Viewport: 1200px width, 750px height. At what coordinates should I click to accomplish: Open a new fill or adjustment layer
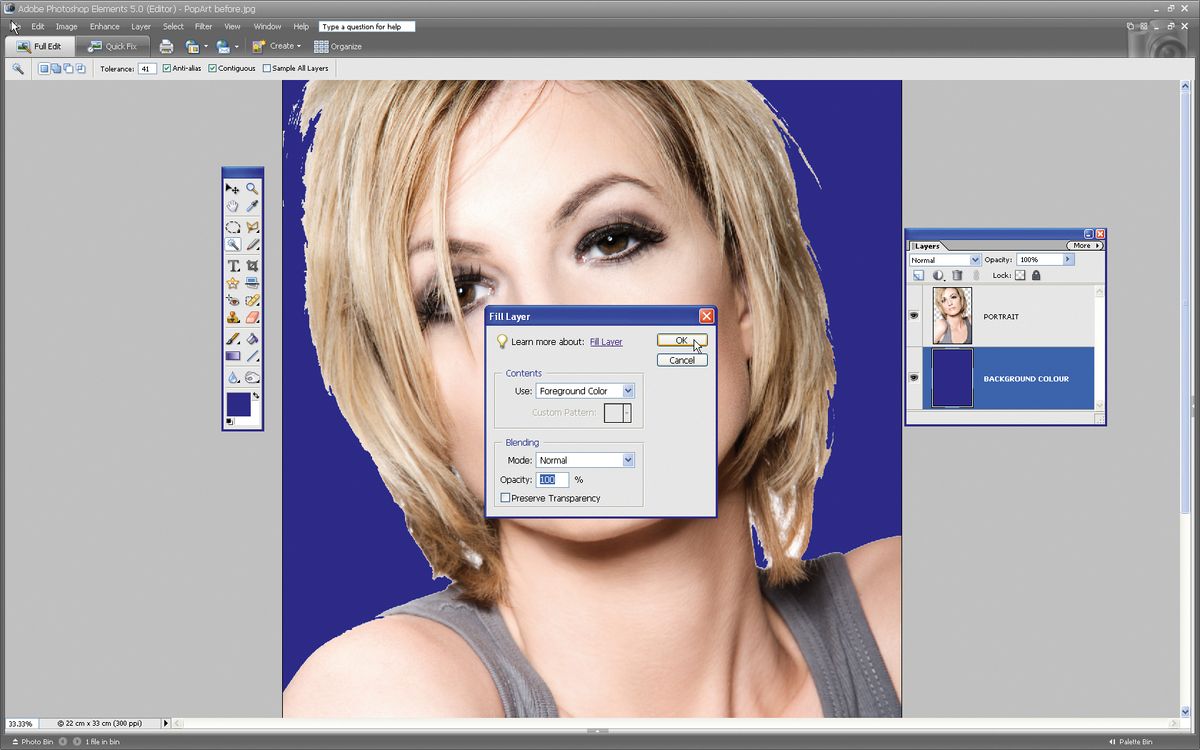click(x=940, y=275)
